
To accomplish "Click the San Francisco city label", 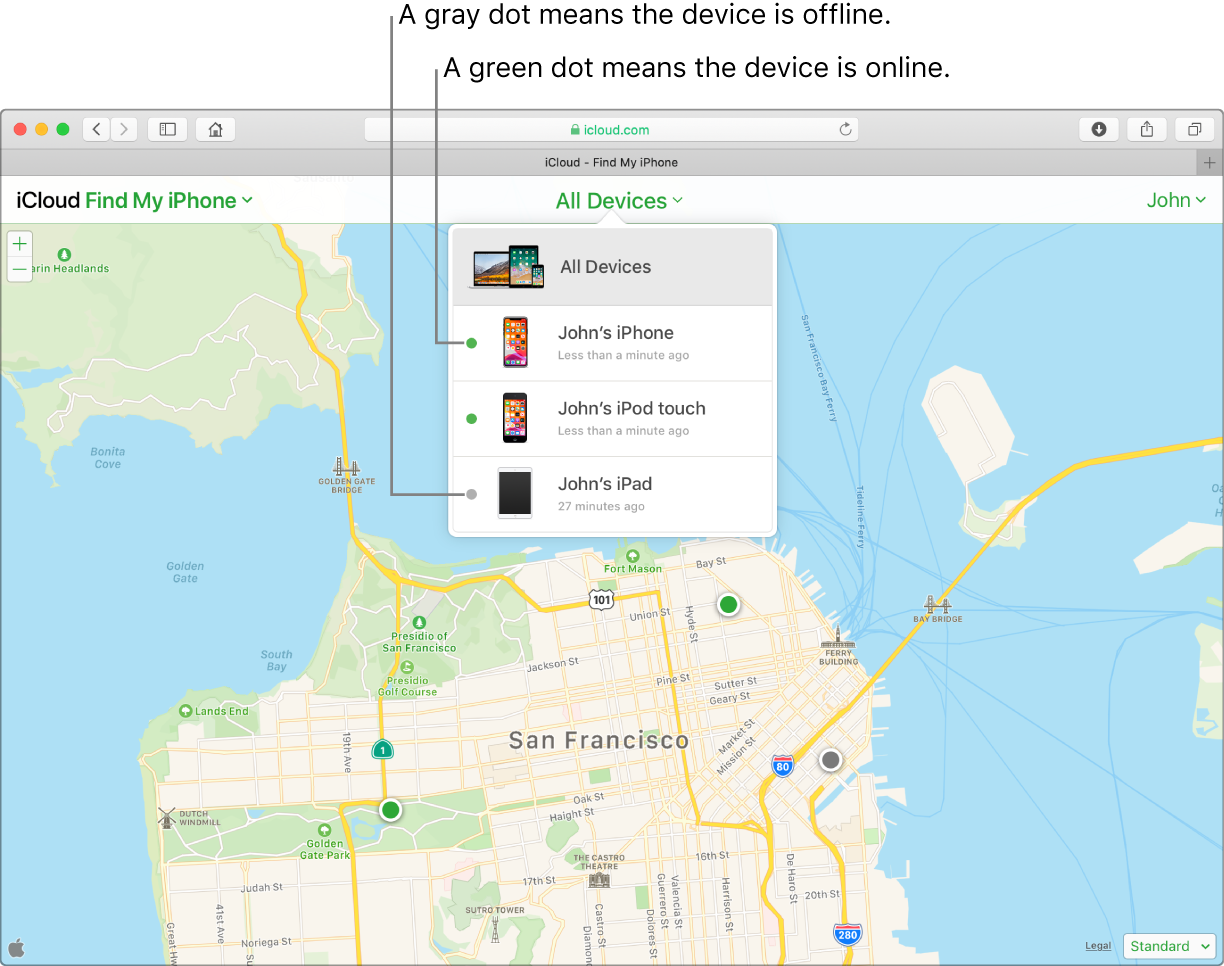I will [599, 741].
